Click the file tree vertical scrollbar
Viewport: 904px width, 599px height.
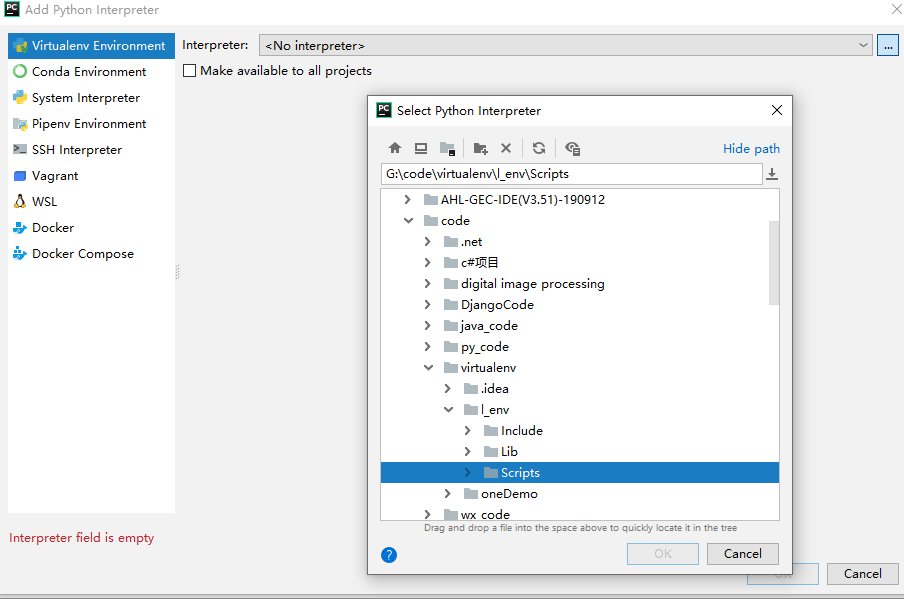click(774, 262)
